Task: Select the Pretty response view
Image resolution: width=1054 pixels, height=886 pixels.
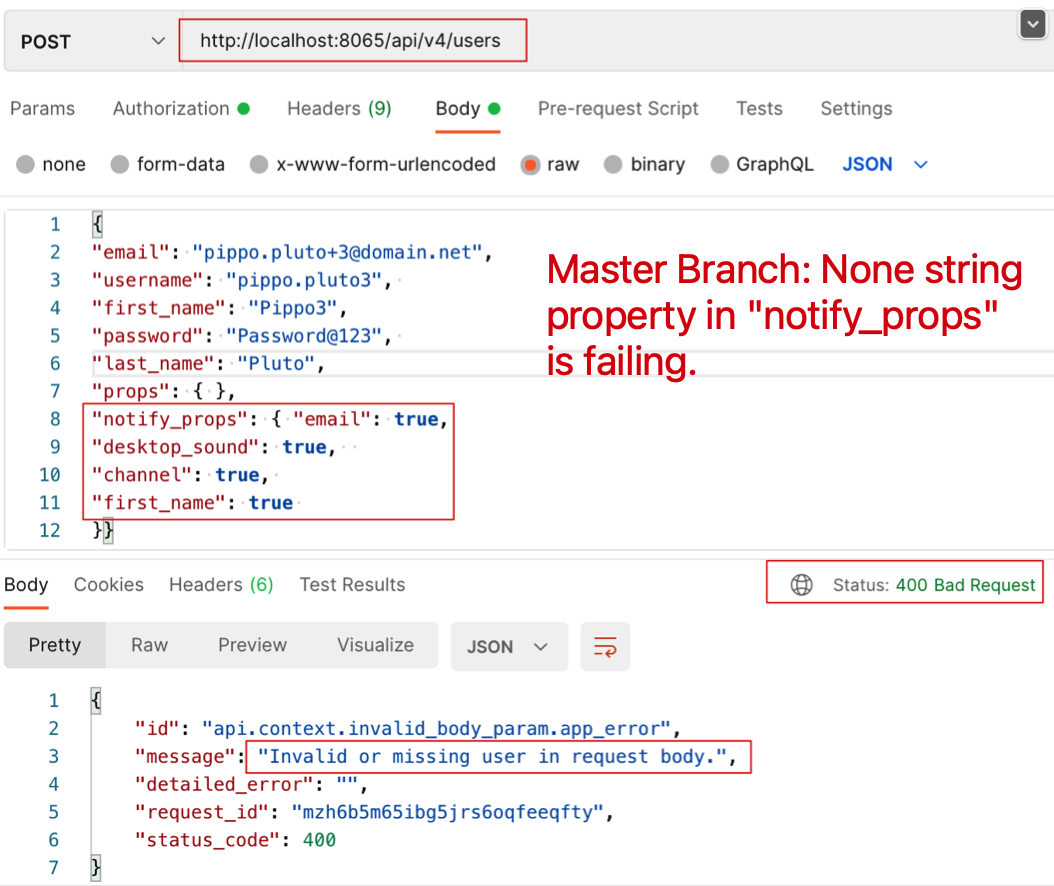Action: click(54, 645)
